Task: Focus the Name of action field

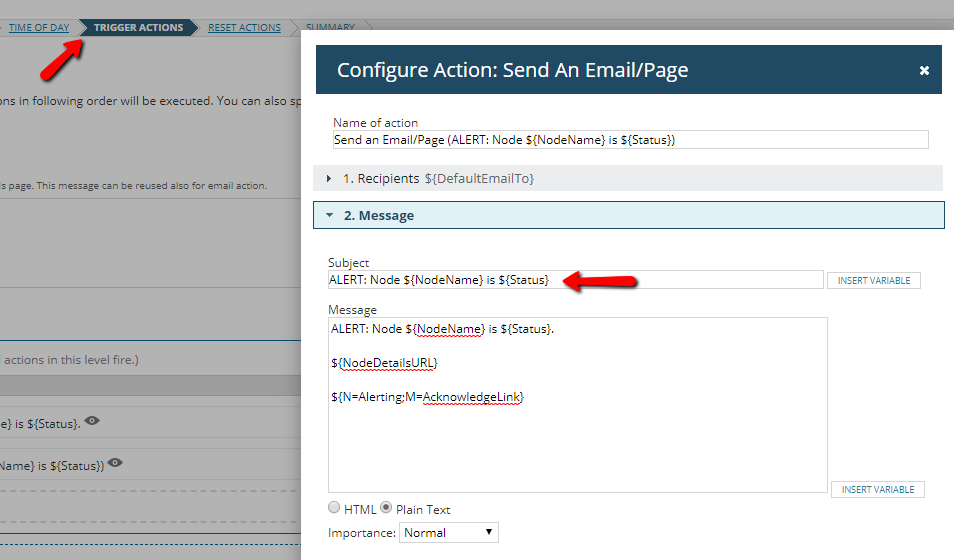Action: coord(630,140)
